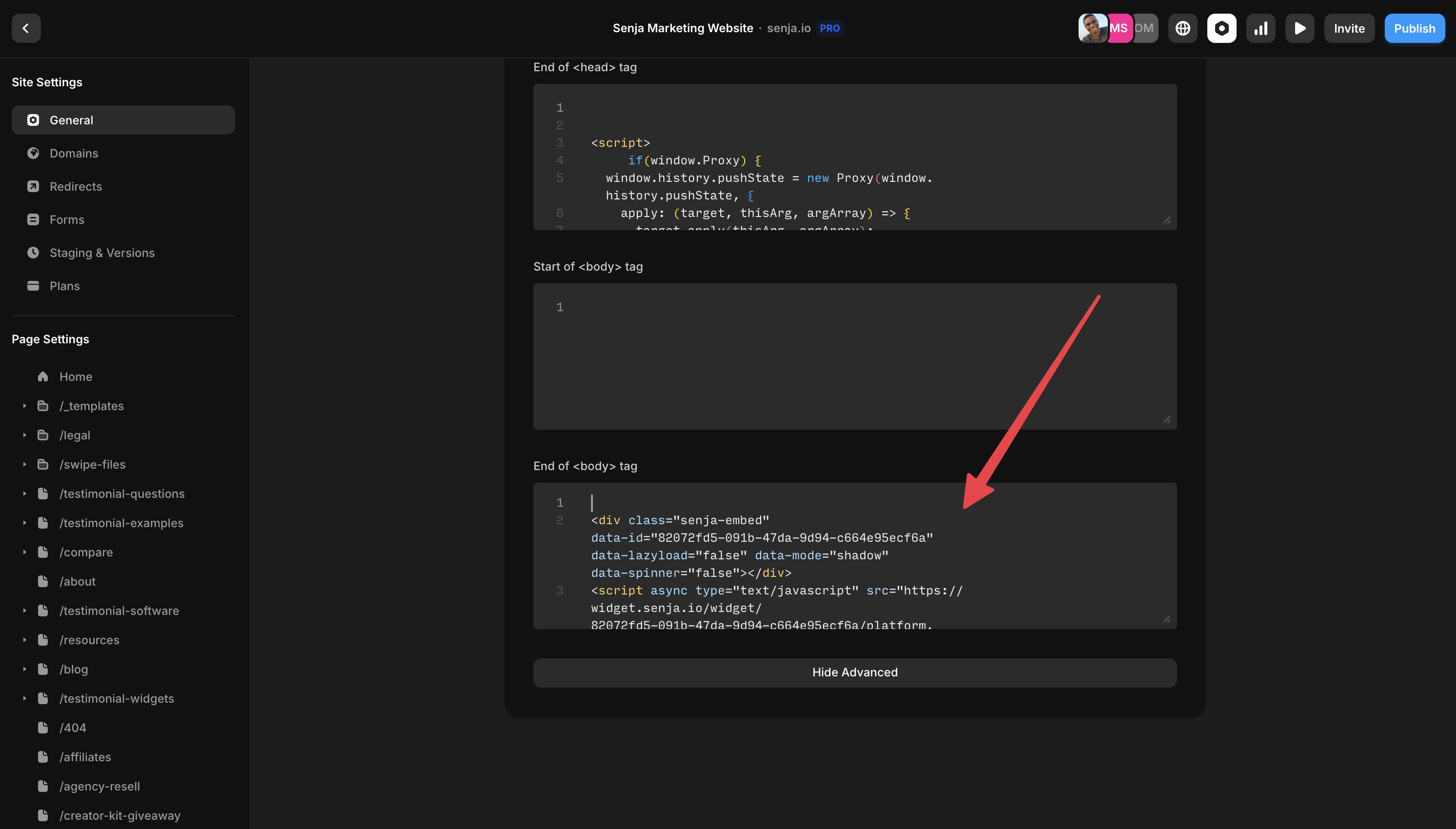Click the /resources page icon

point(43,640)
